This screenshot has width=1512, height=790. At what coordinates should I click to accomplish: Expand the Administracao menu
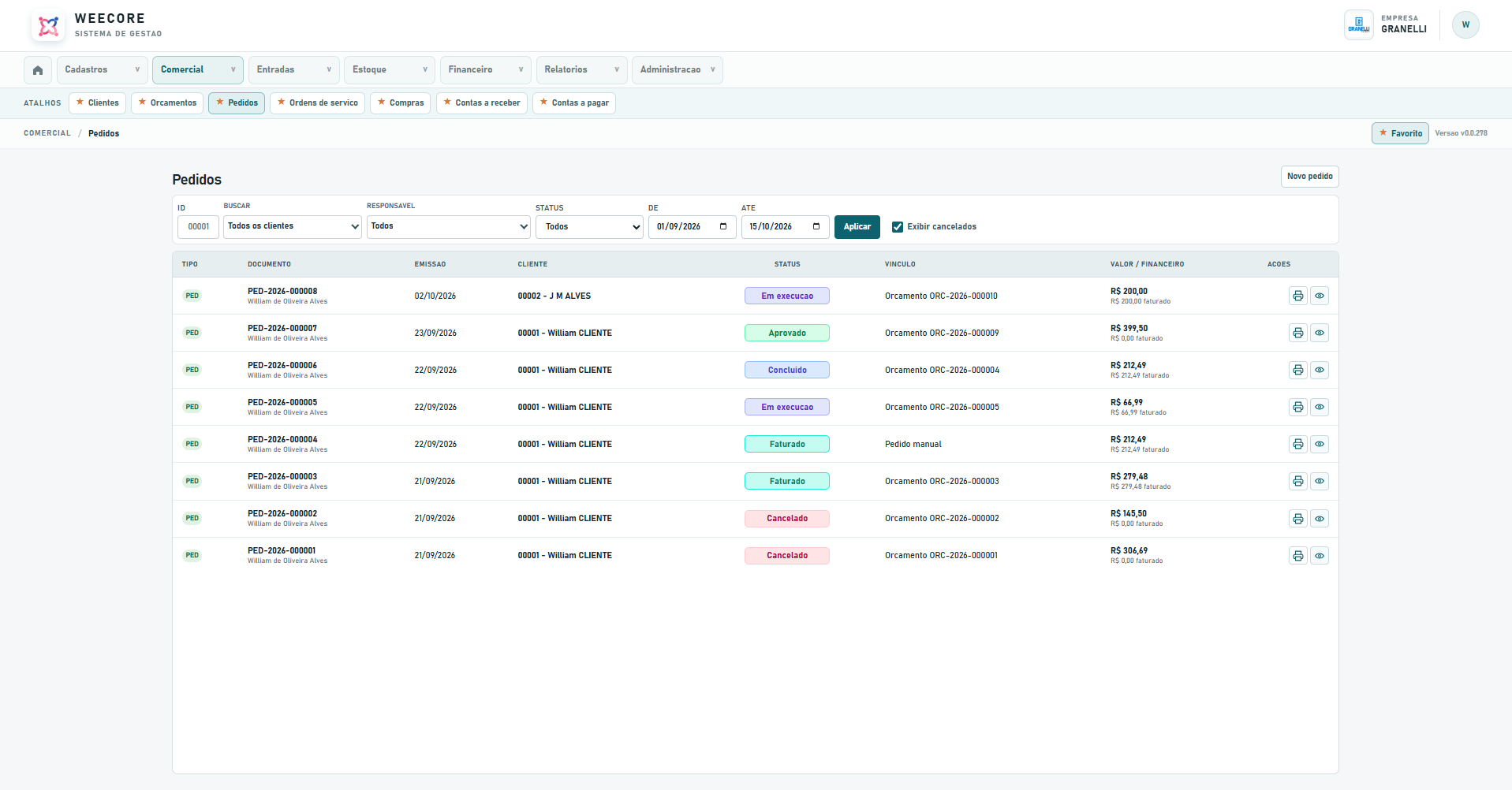pos(678,70)
